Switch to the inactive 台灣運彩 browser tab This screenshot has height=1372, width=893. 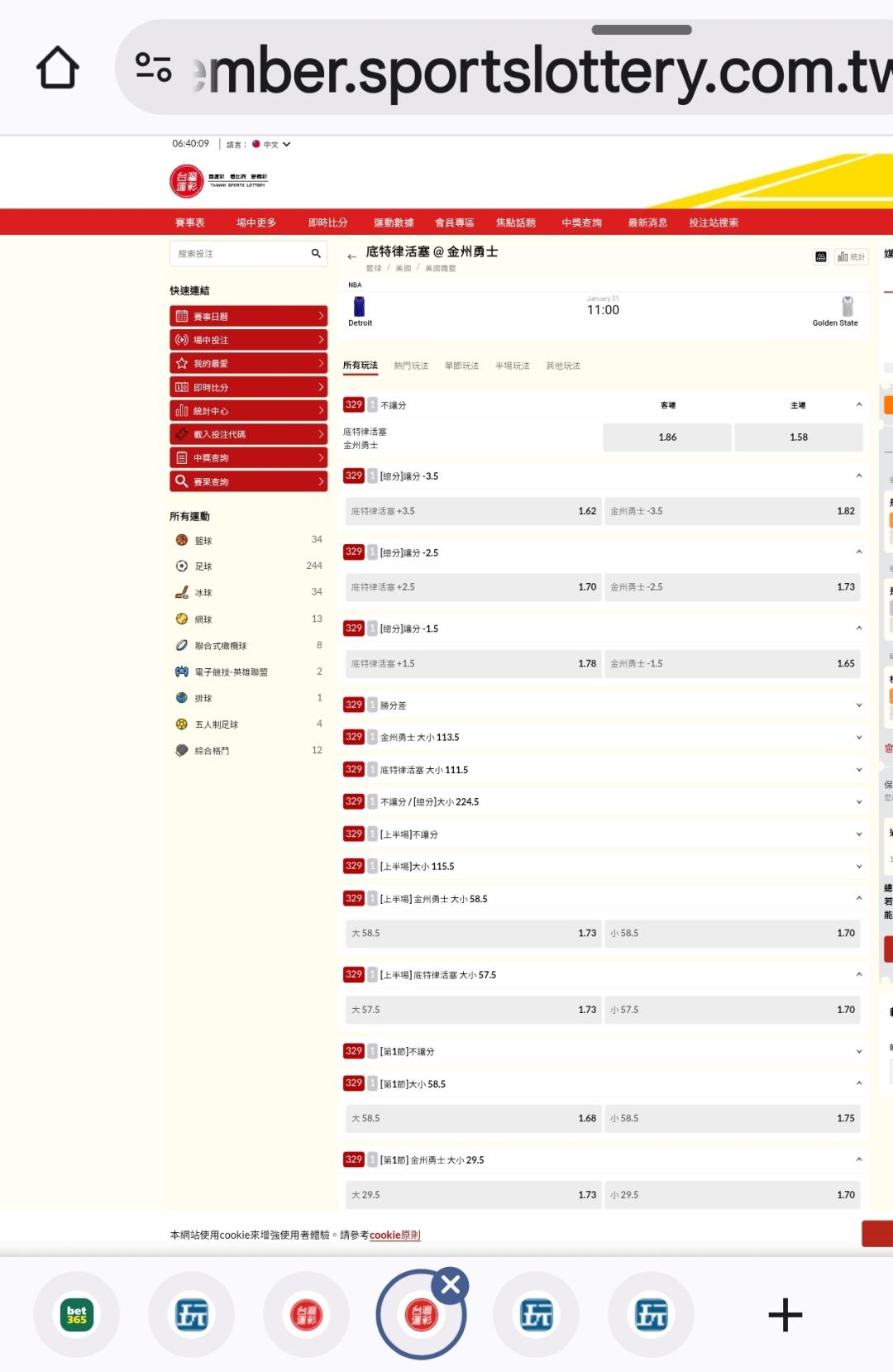(x=307, y=1315)
